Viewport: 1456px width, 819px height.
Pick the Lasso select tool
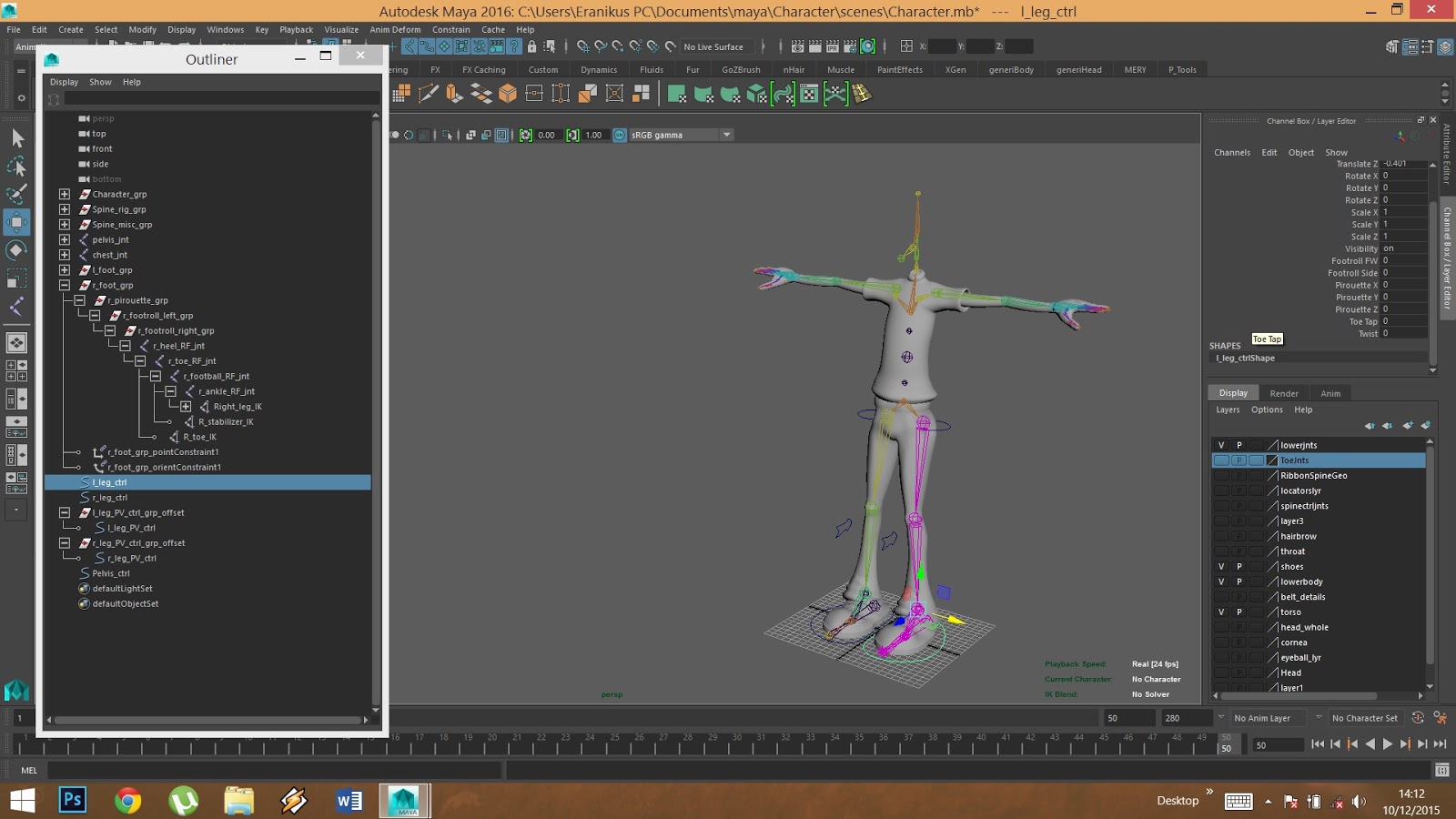(x=16, y=167)
